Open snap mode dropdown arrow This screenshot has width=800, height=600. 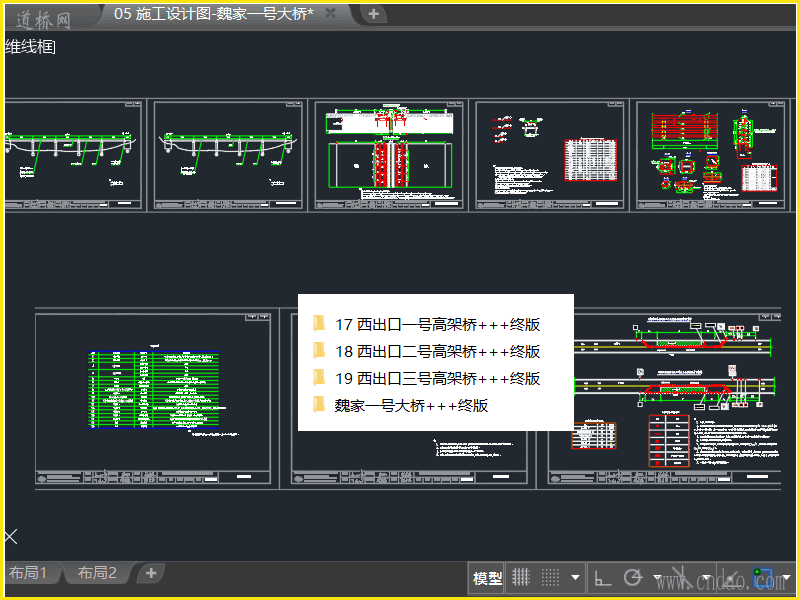(x=575, y=578)
